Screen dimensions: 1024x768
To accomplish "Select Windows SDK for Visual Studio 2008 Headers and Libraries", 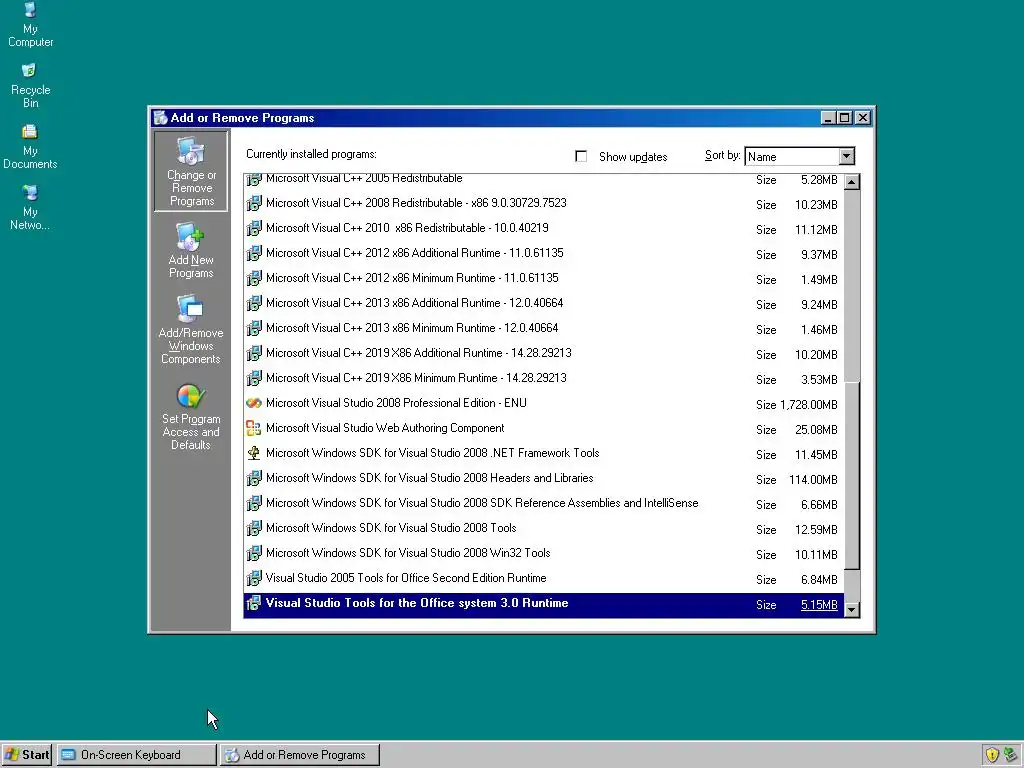I will point(543,479).
